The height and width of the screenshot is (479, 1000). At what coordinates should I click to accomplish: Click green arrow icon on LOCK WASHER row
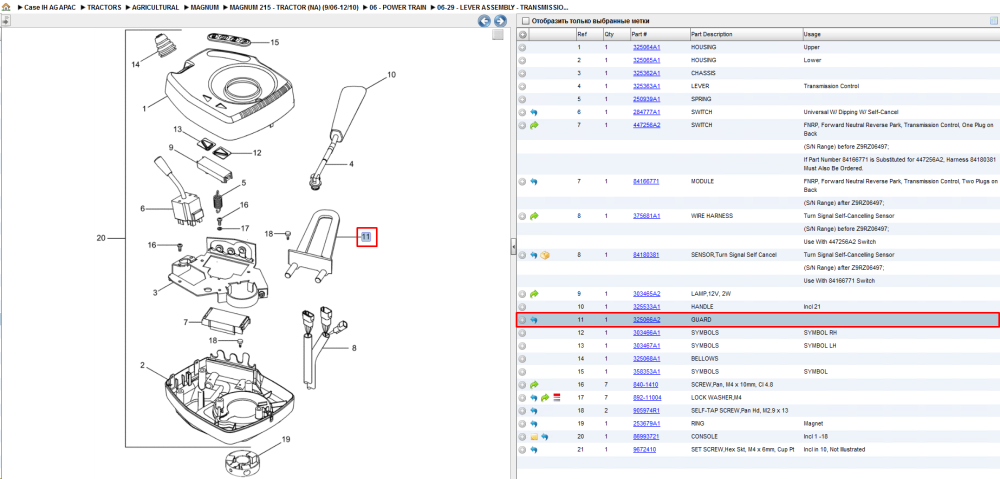pyautogui.click(x=545, y=397)
